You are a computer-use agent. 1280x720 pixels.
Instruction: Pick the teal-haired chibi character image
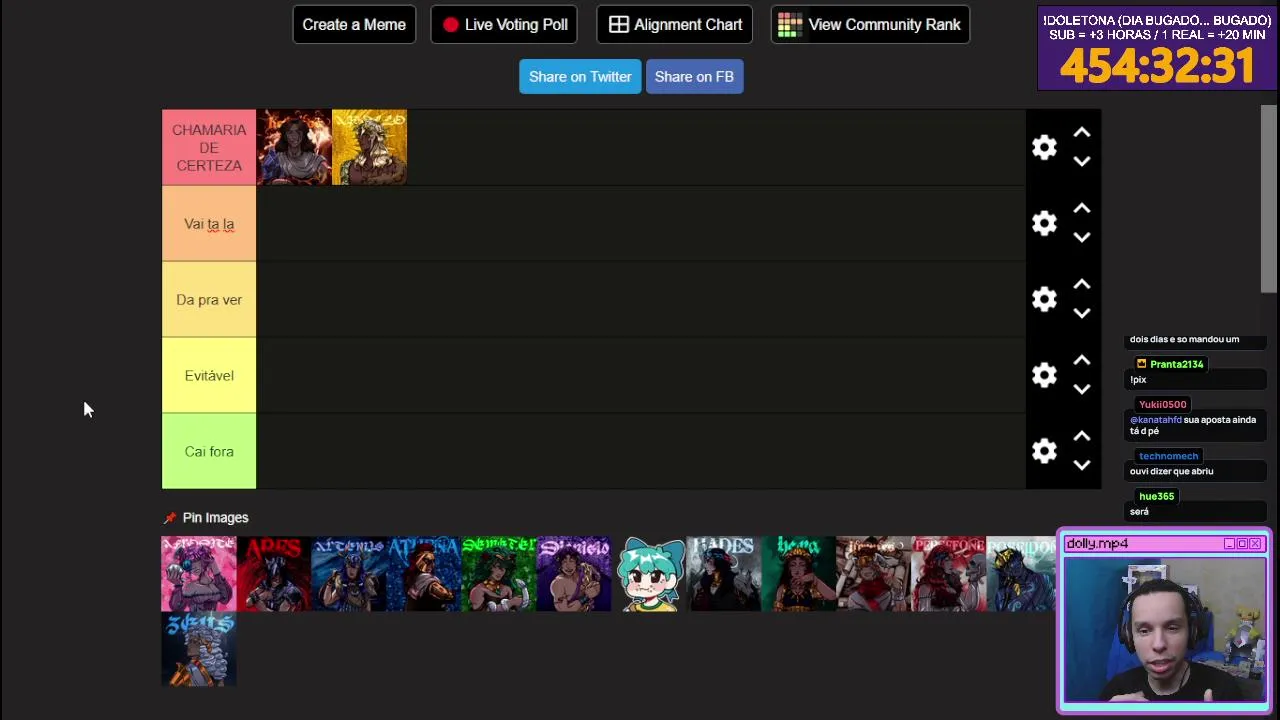tap(649, 573)
